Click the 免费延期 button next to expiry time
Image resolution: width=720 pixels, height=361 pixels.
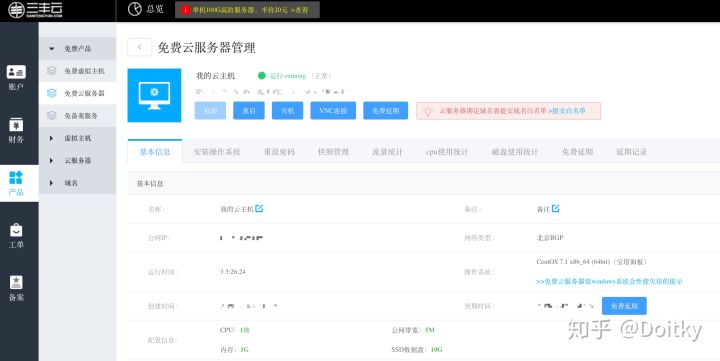[x=624, y=306]
